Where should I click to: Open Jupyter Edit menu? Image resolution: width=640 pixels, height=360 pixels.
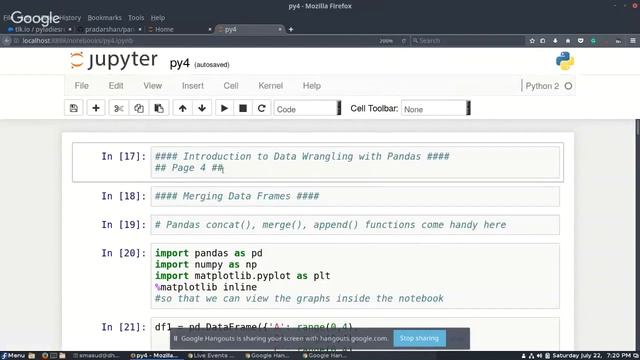[116, 86]
